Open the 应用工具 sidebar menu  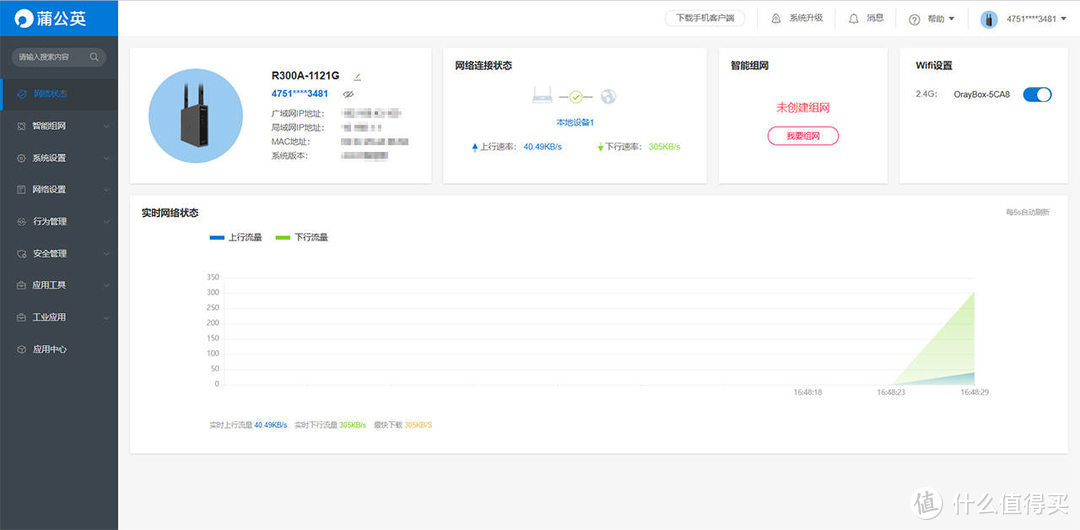coord(59,285)
